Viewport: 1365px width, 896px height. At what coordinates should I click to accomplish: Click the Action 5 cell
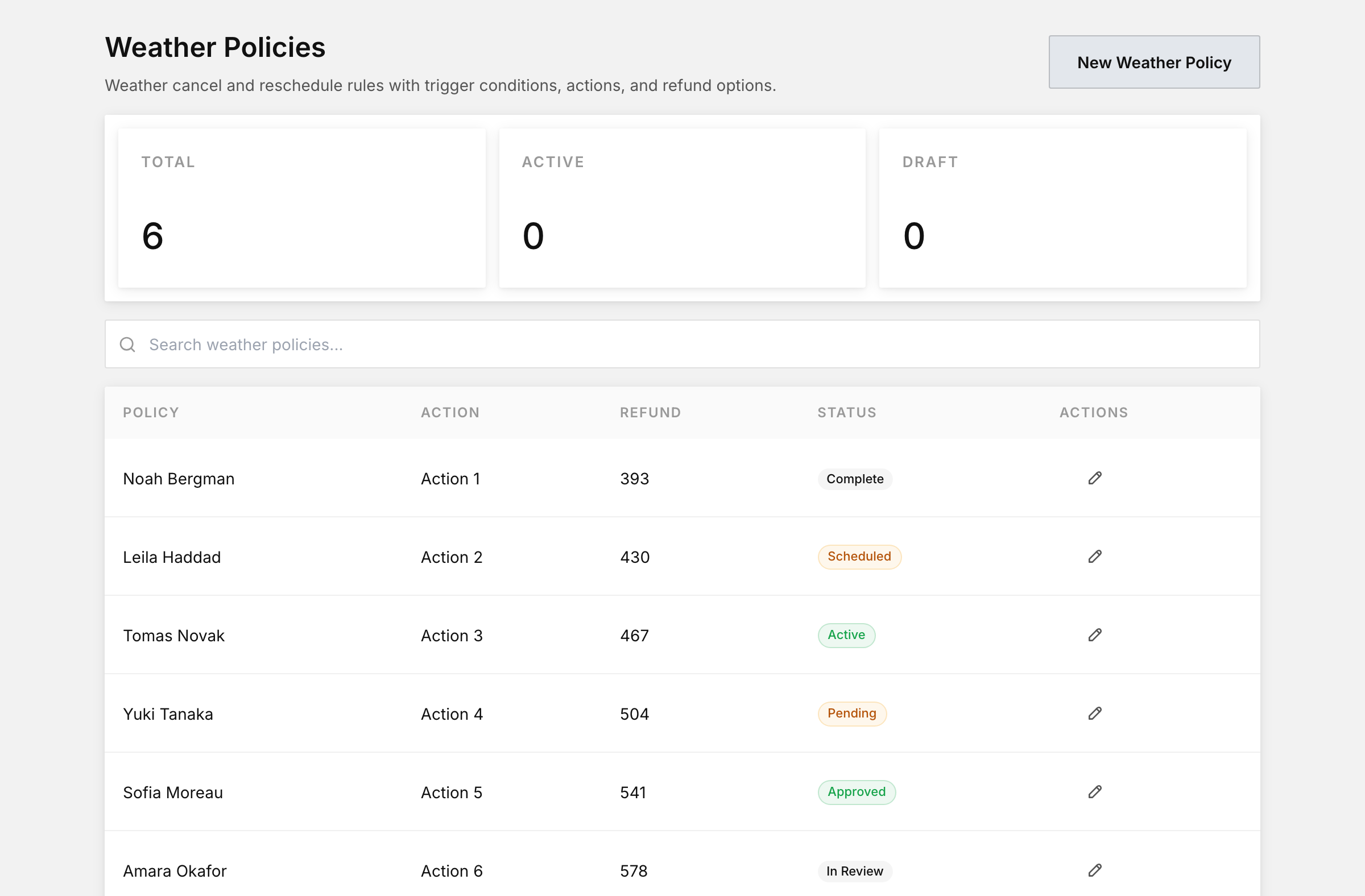[452, 793]
